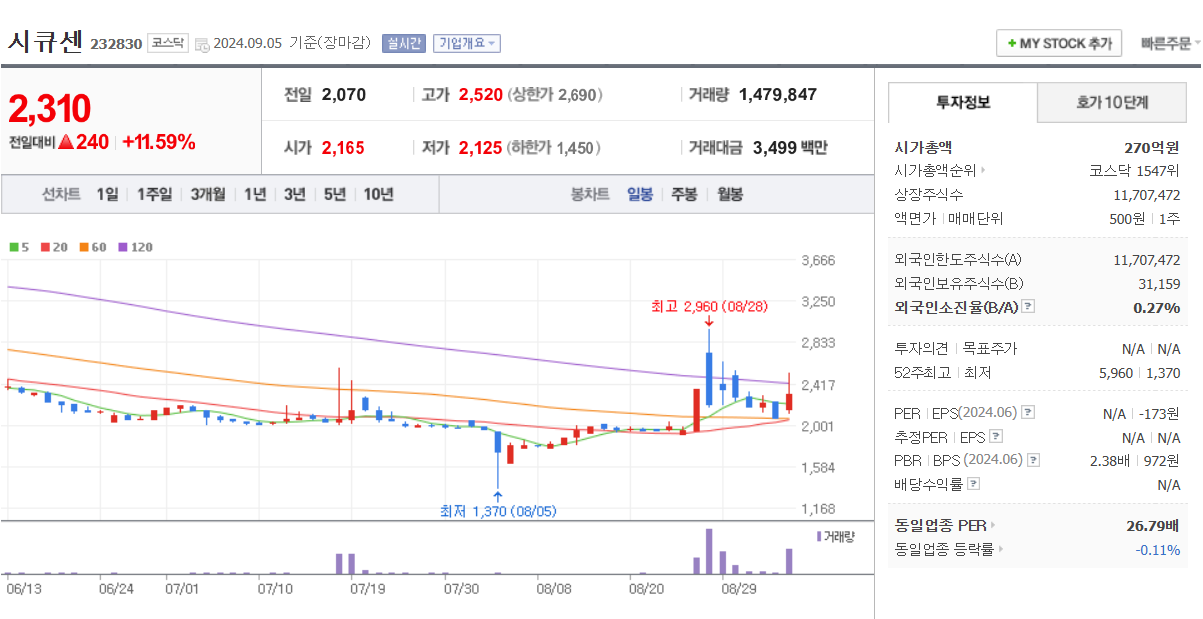1203x619 pixels.
Task: Click the 거래량 value 1,479,847
Action: tap(778, 95)
